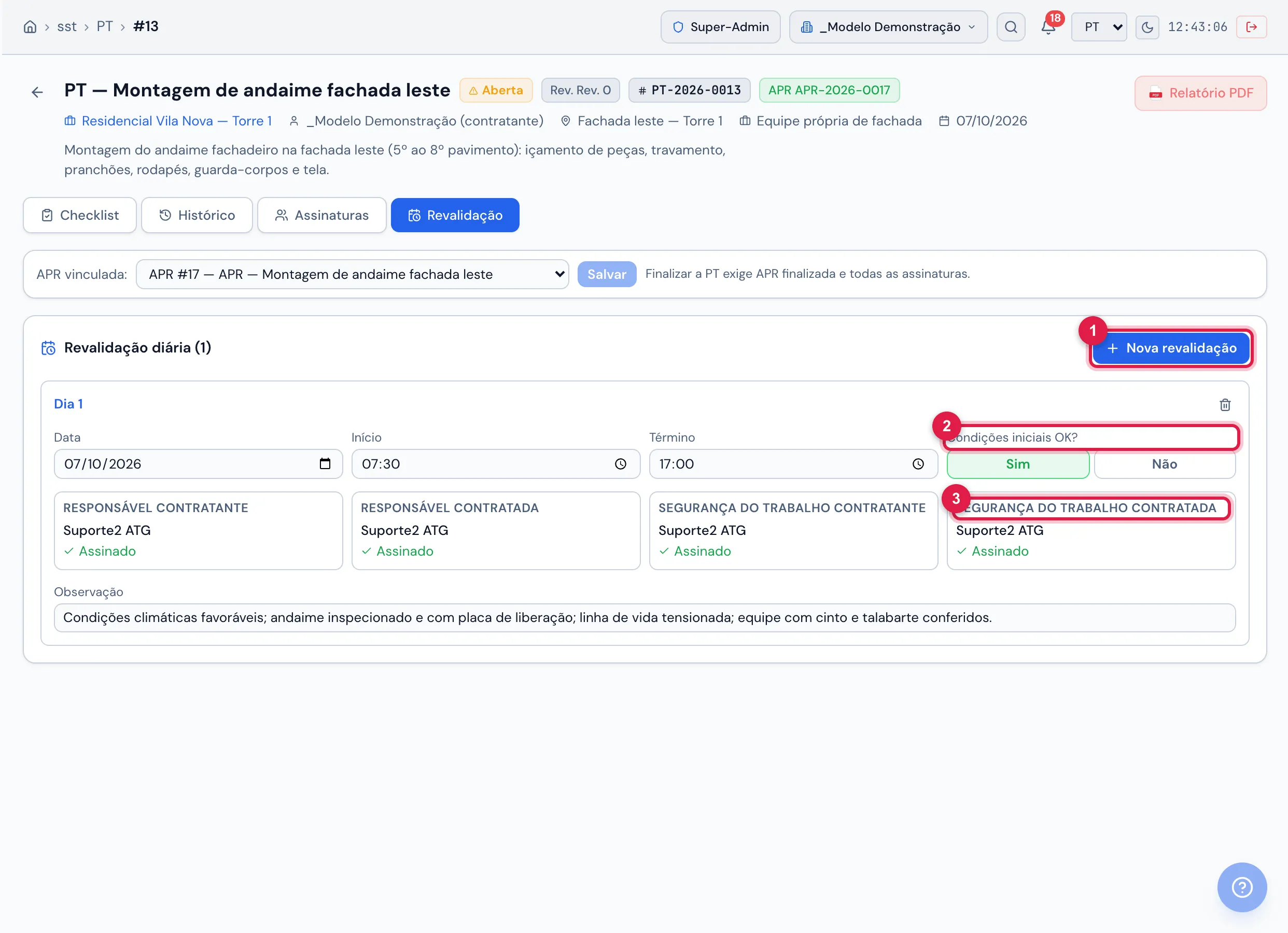Open the search magnifier icon
The width and height of the screenshot is (1288, 933).
(1011, 26)
